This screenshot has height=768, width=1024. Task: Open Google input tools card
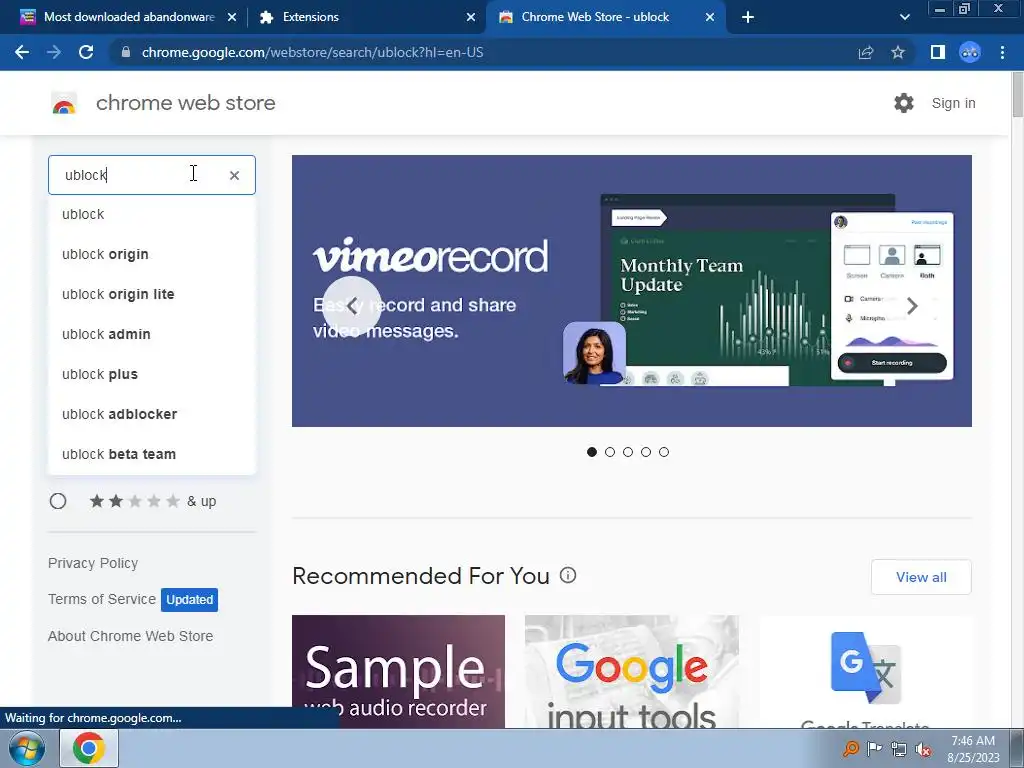(632, 671)
